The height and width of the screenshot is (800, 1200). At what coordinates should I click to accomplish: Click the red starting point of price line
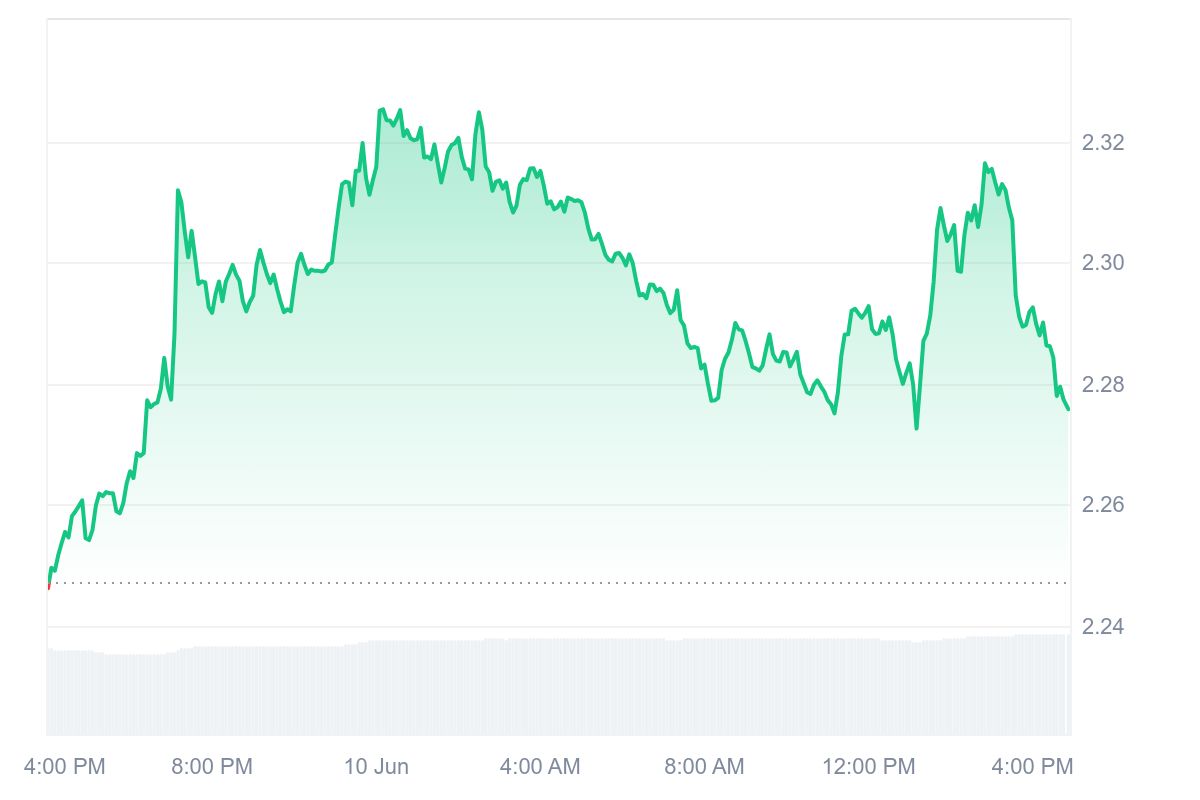click(48, 585)
